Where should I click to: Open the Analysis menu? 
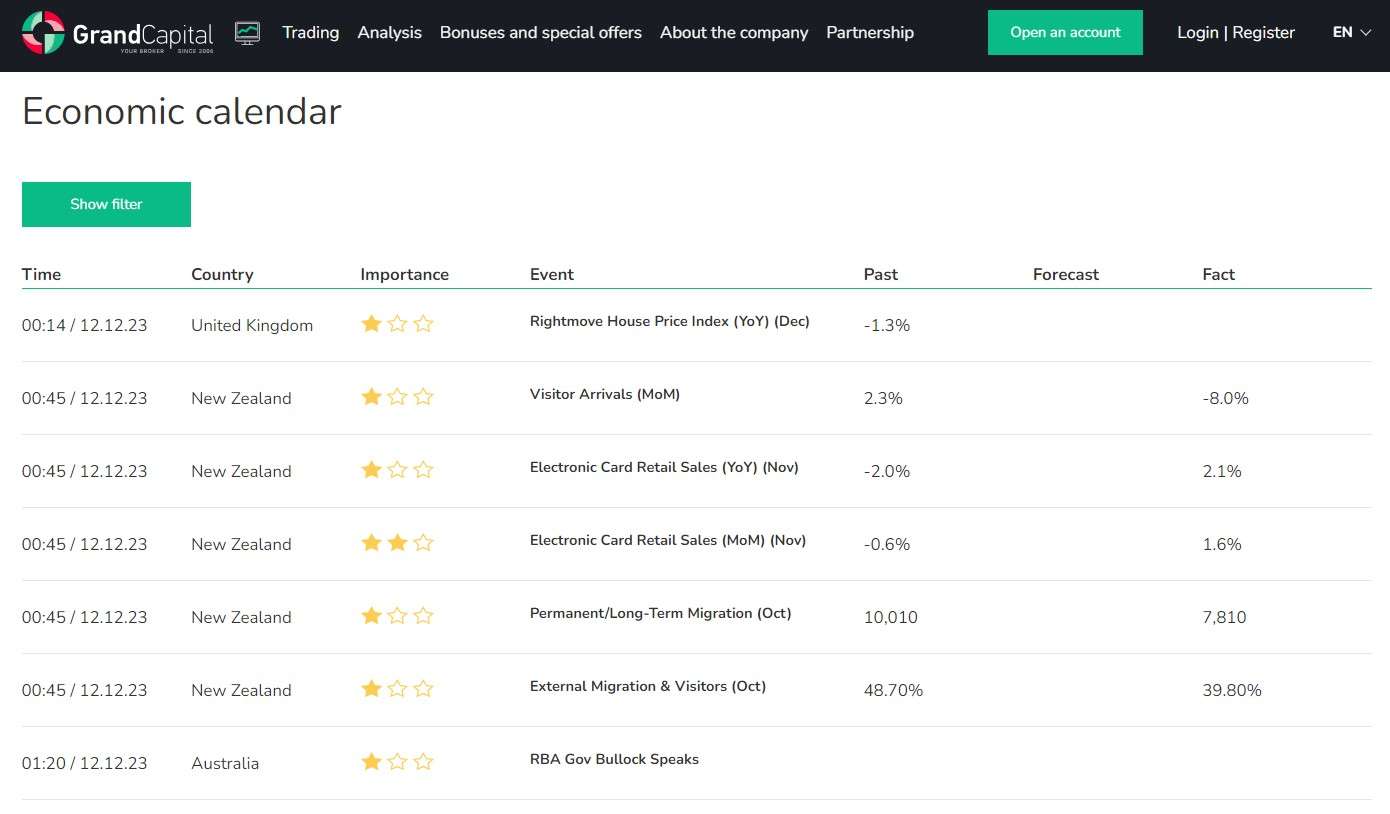(x=389, y=32)
